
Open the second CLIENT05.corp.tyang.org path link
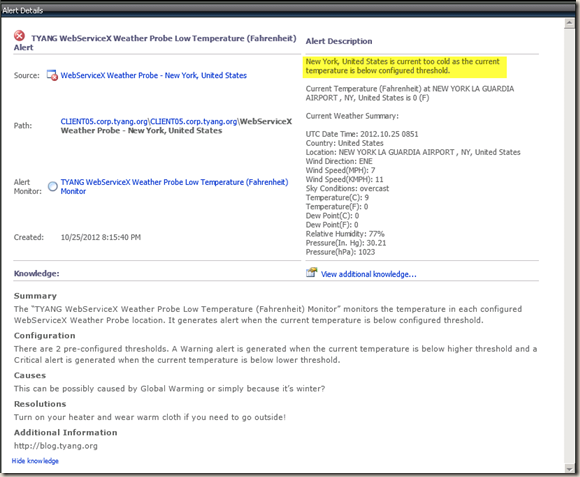tap(193, 122)
